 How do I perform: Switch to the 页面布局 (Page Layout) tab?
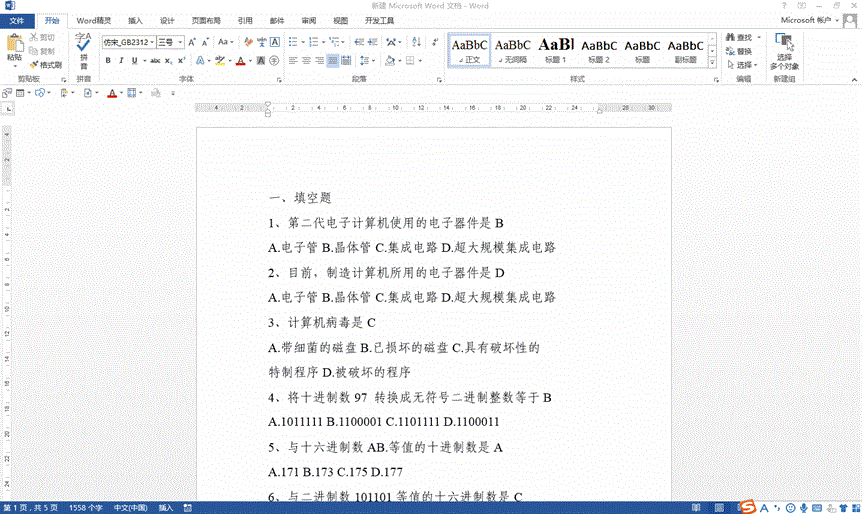click(x=206, y=20)
